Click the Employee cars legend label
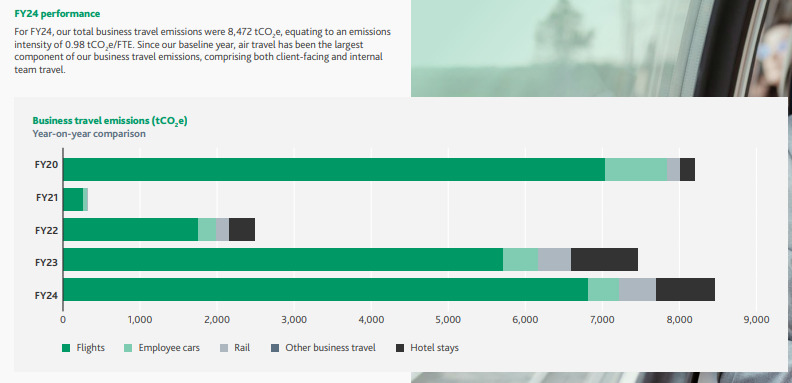This screenshot has width=792, height=383. pos(169,348)
